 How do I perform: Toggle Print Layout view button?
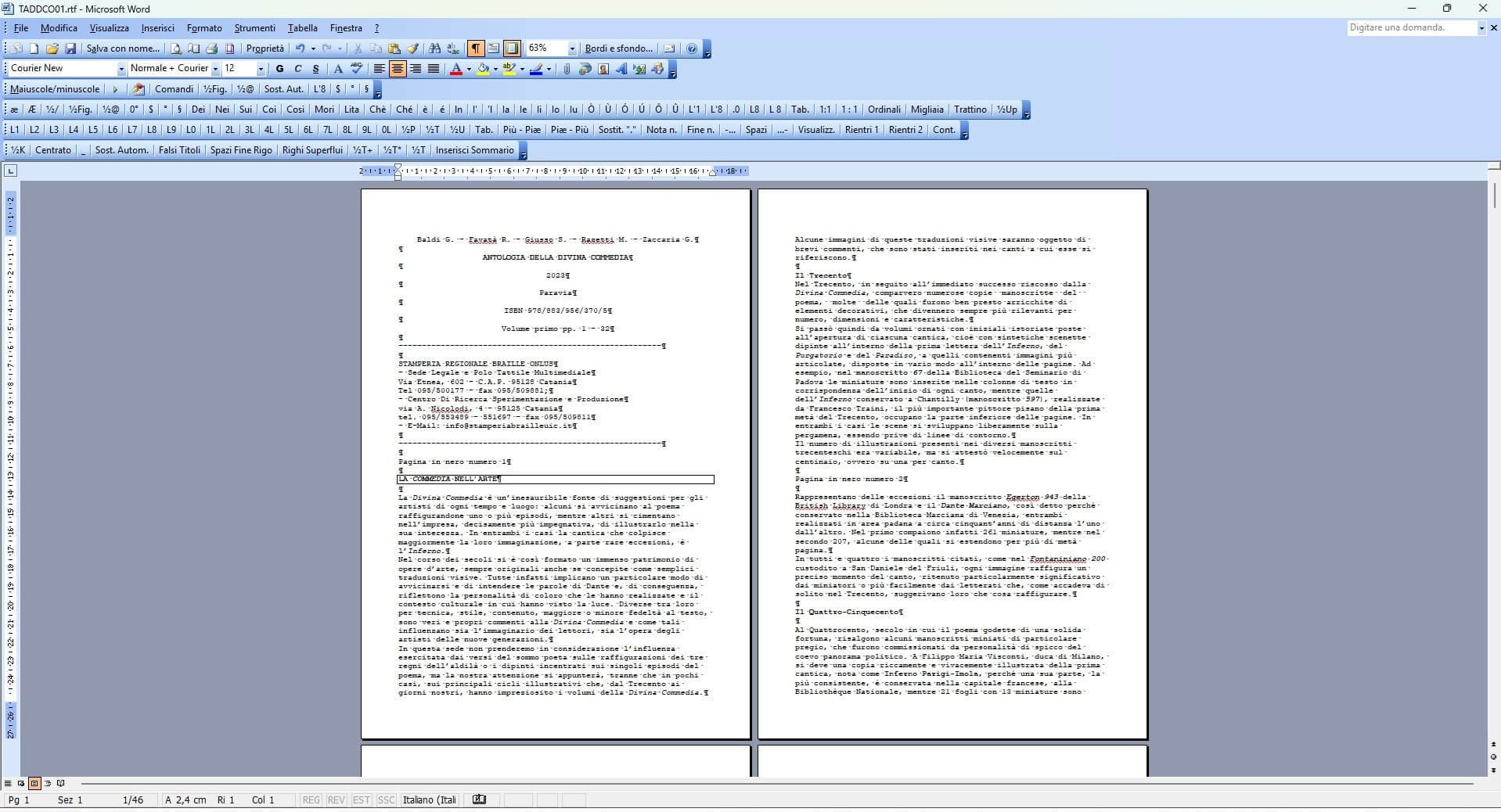point(34,783)
